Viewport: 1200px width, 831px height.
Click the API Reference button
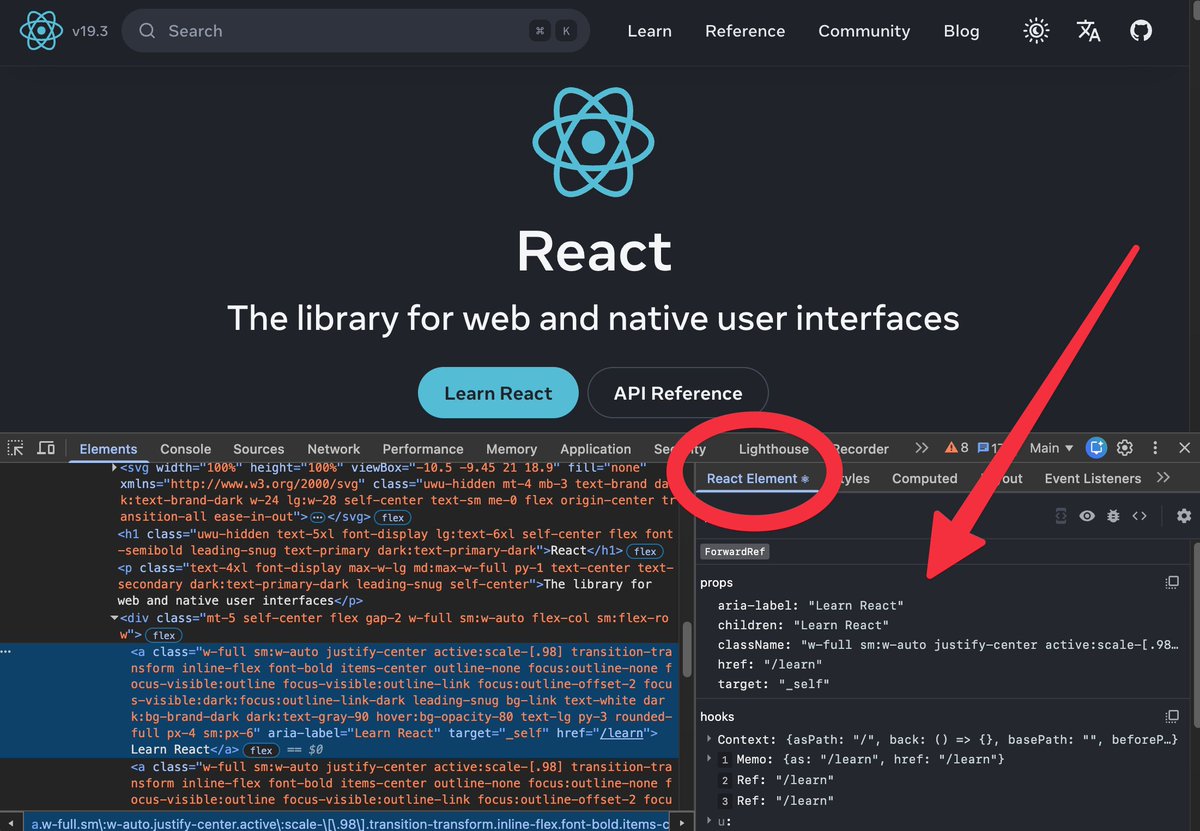coord(678,392)
